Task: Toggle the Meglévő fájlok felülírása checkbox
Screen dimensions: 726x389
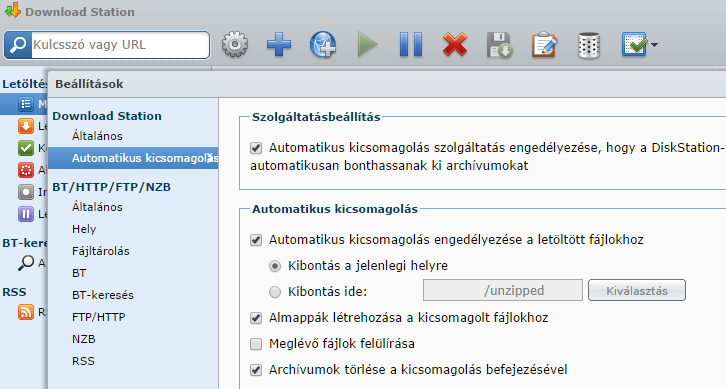Action: [x=256, y=344]
